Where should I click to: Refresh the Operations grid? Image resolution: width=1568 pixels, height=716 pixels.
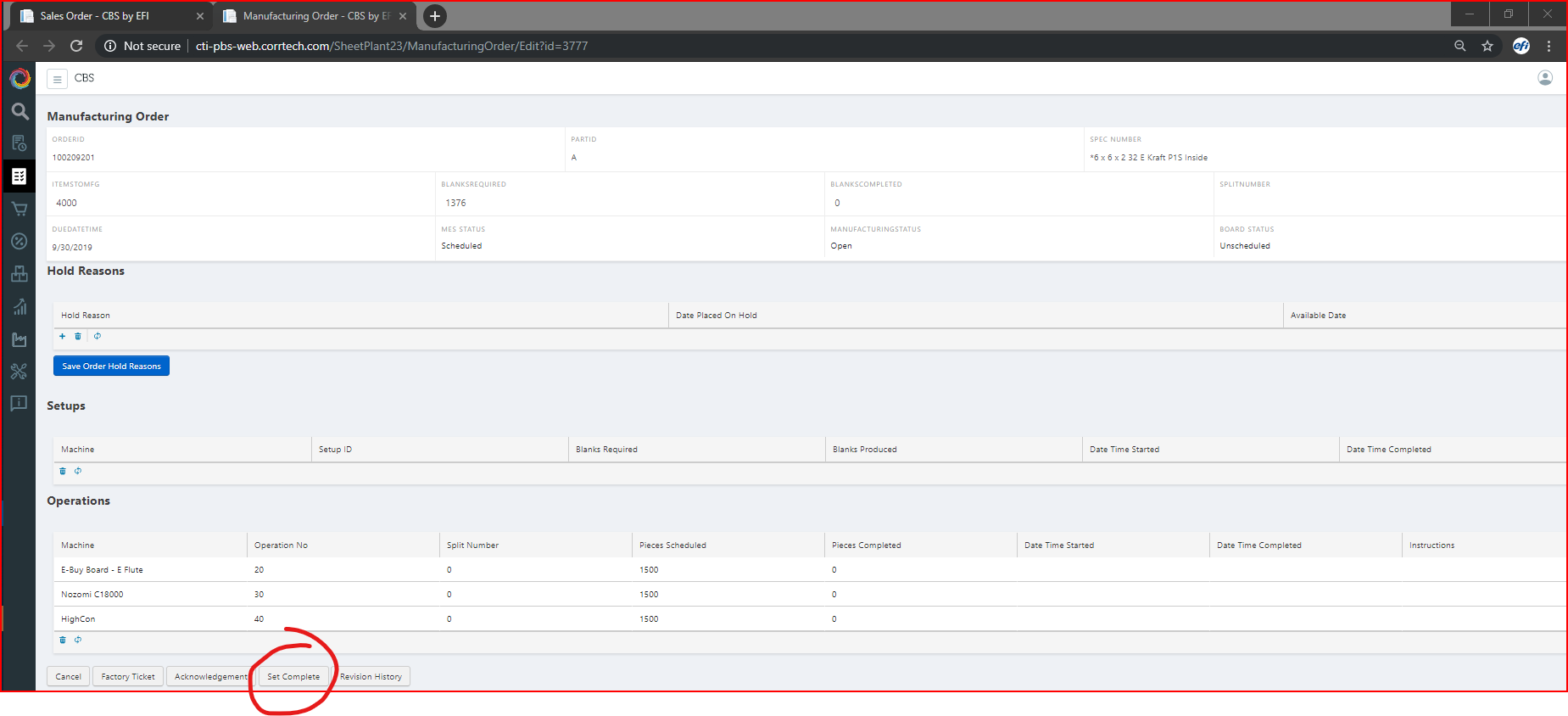78,640
